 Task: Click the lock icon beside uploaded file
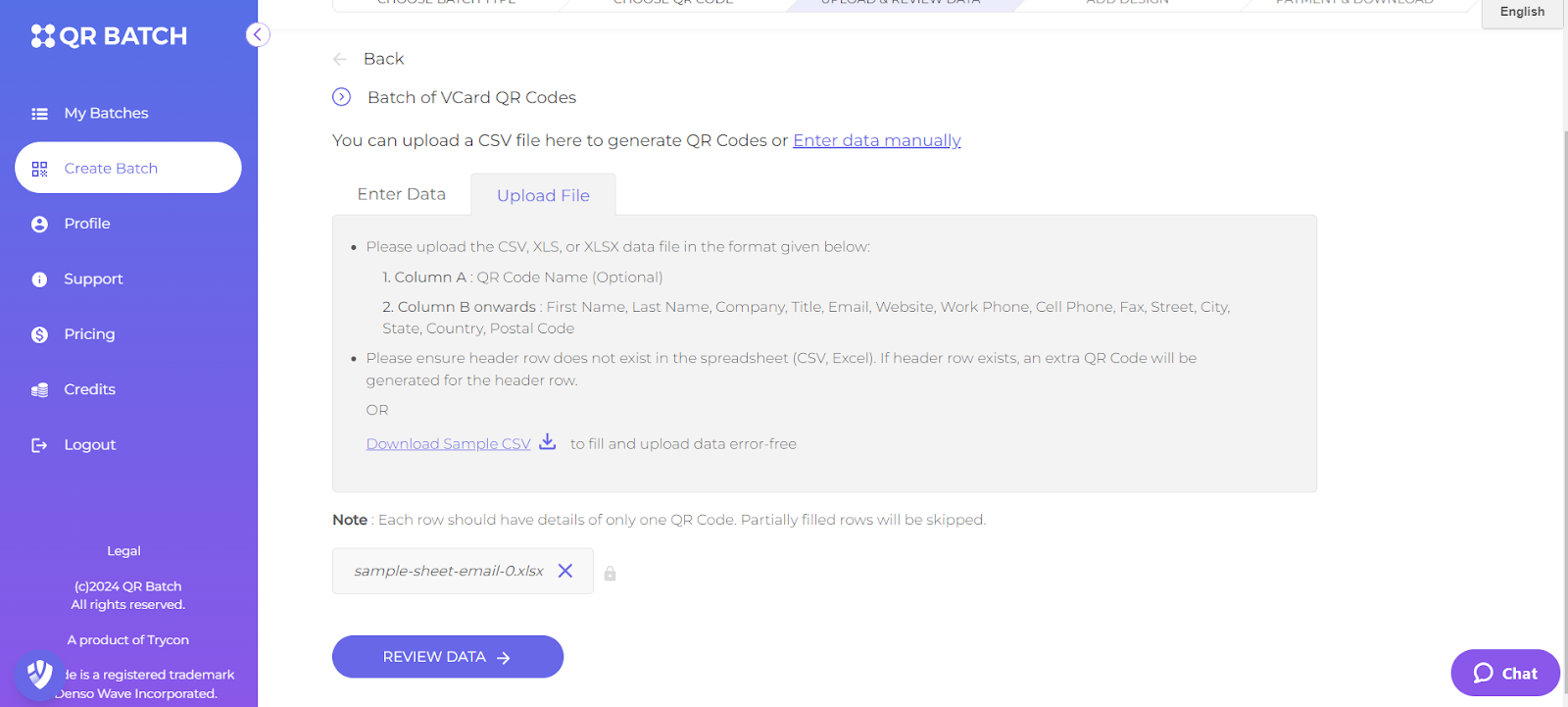click(x=610, y=574)
